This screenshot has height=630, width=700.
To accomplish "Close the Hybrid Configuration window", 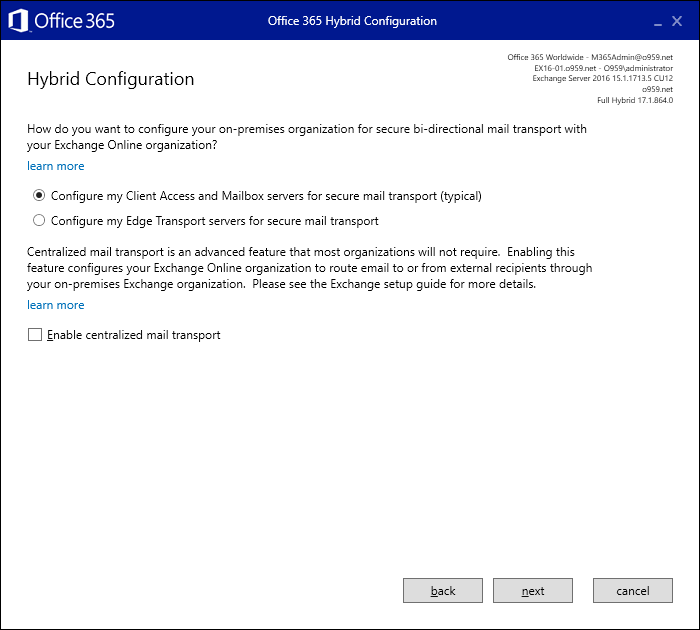I will pyautogui.click(x=677, y=21).
